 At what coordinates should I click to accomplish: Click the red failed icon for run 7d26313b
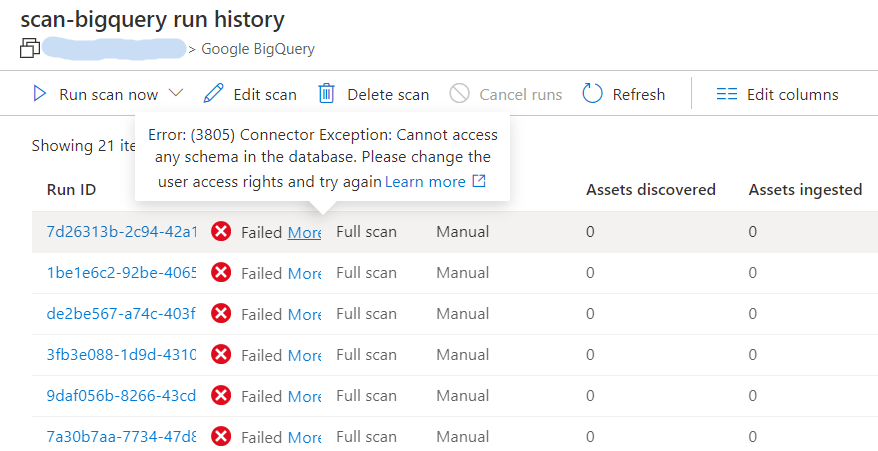pyautogui.click(x=222, y=232)
